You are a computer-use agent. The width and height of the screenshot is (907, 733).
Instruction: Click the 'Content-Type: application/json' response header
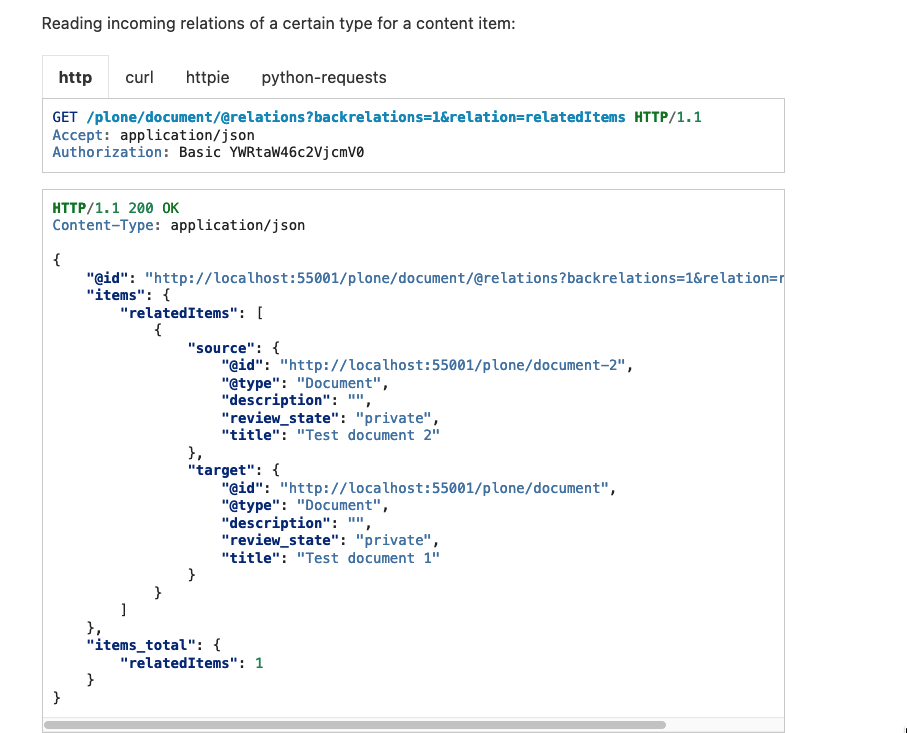click(179, 226)
